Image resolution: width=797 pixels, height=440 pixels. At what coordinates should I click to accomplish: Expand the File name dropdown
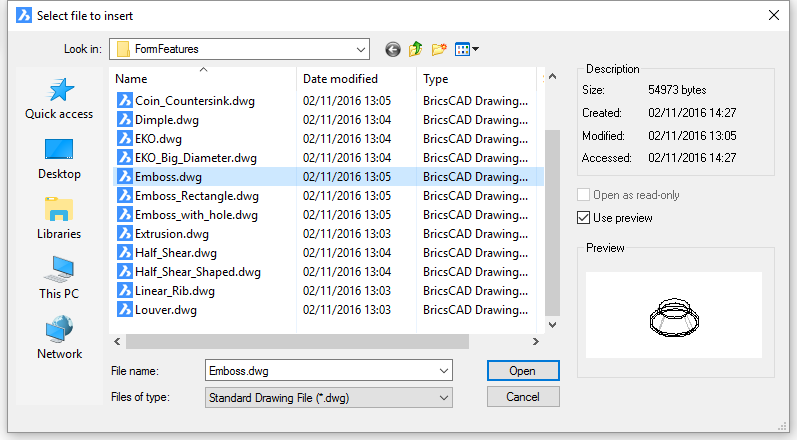click(444, 371)
